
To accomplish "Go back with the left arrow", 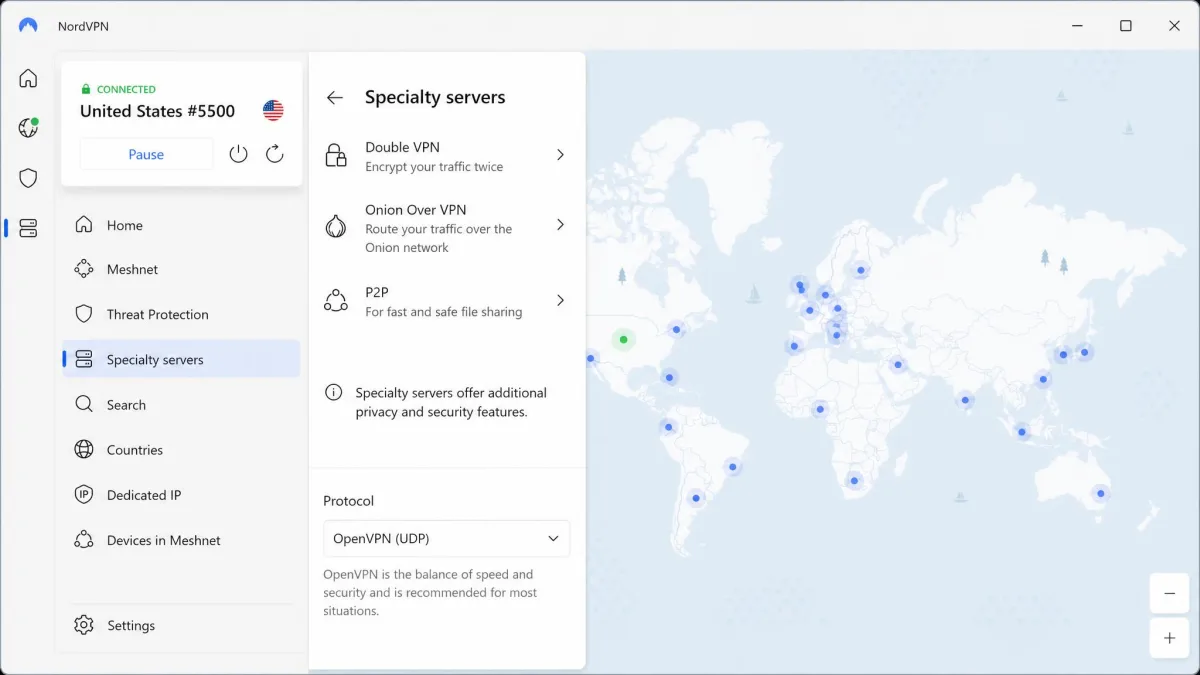I will (x=335, y=97).
